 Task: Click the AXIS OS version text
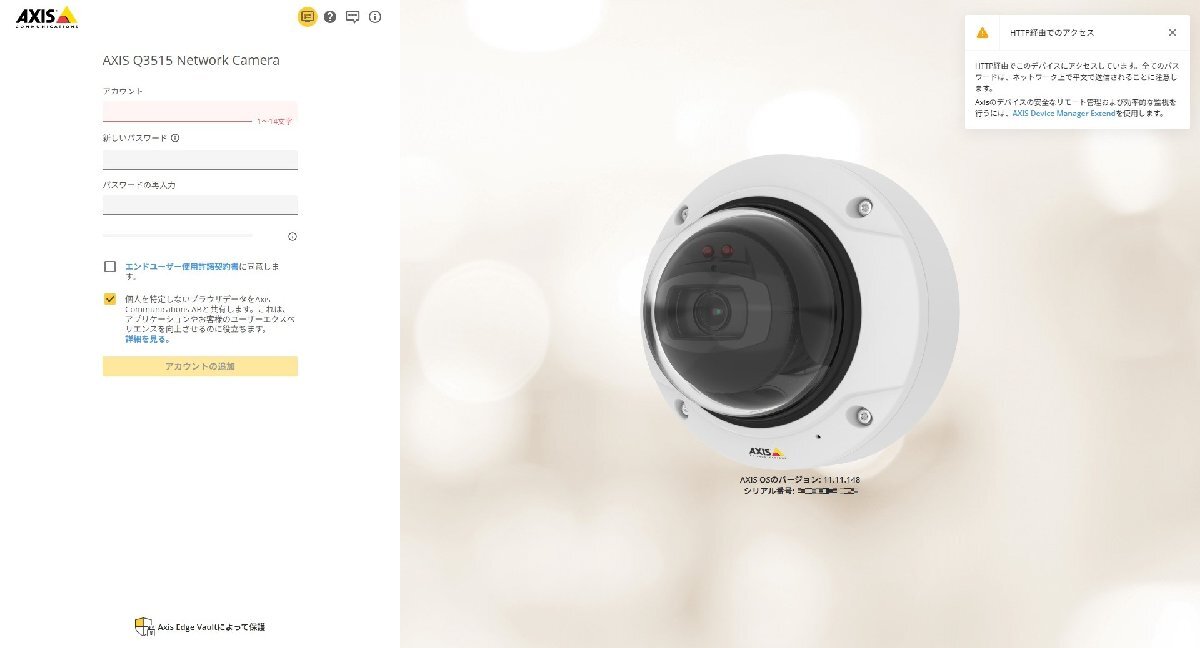(800, 480)
